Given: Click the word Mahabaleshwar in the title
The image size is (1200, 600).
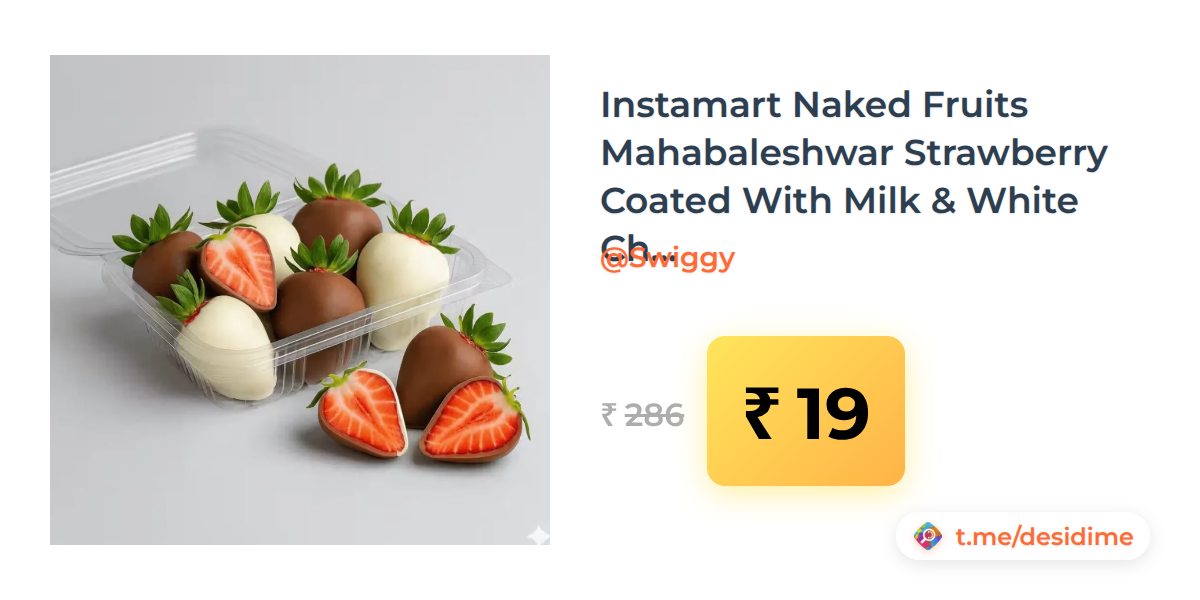Looking at the screenshot, I should click(x=747, y=153).
